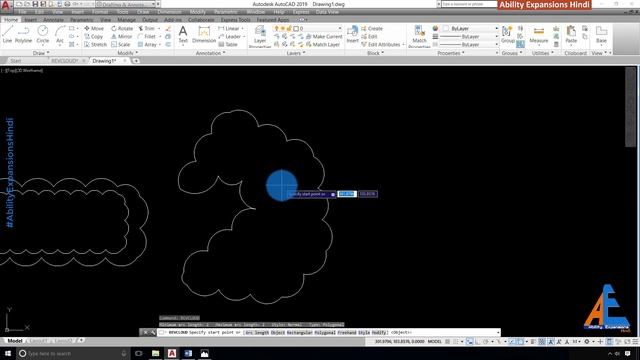Open the ByLayer color dropdown
Viewport: 640px width, 360px height.
[x=469, y=29]
